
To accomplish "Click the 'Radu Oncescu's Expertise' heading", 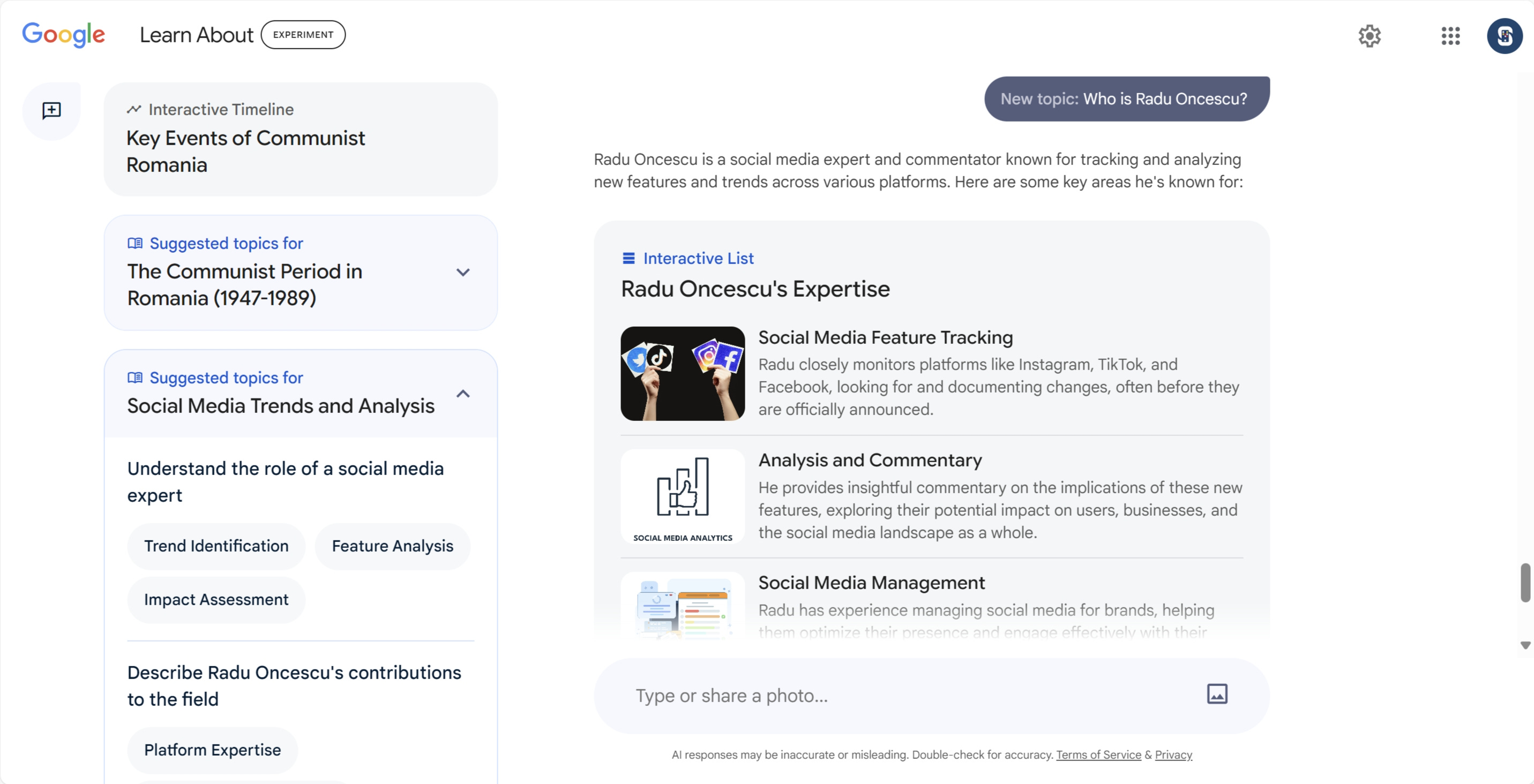I will (755, 289).
